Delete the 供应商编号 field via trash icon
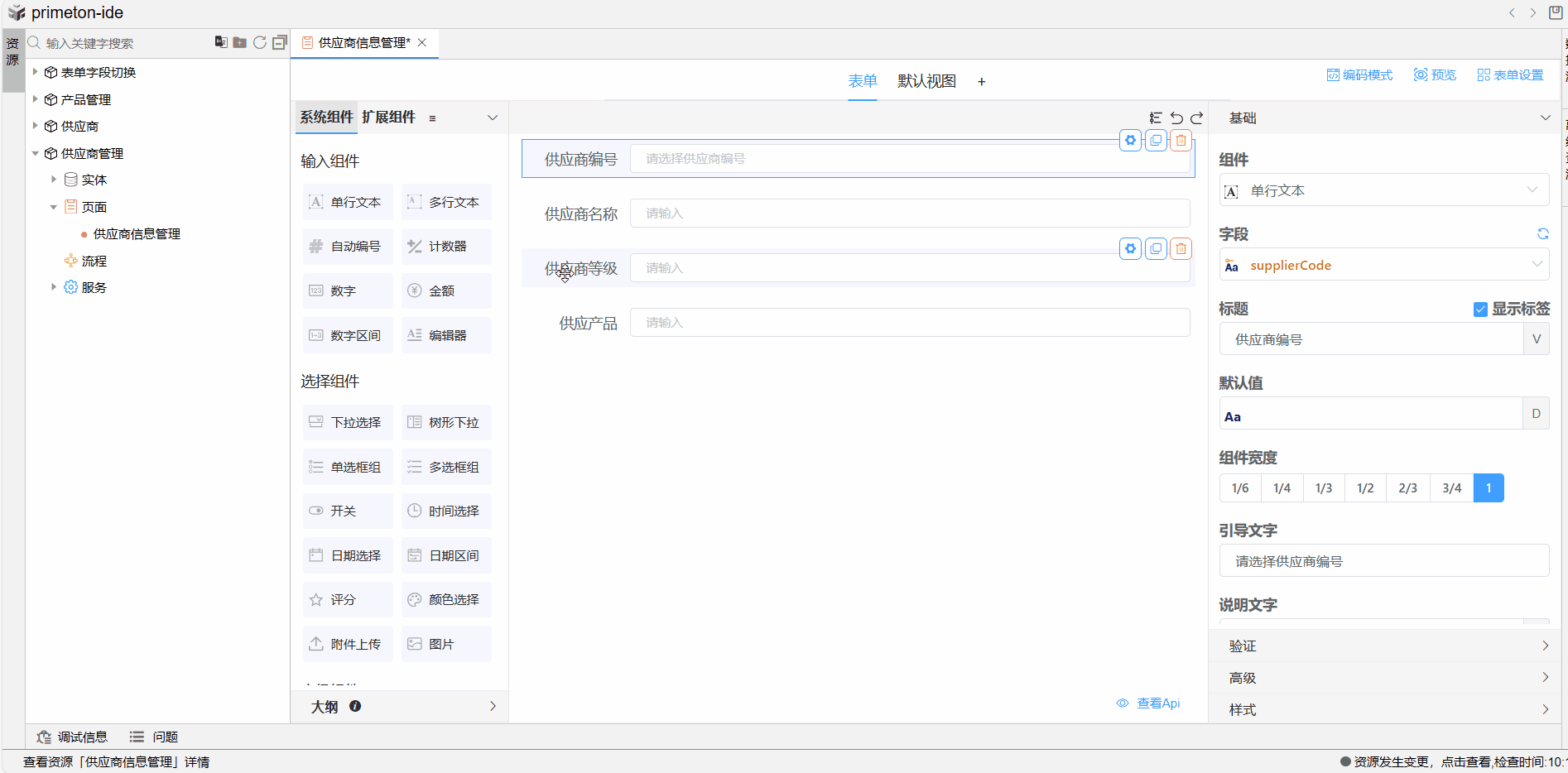This screenshot has height=773, width=1568. coord(1181,141)
